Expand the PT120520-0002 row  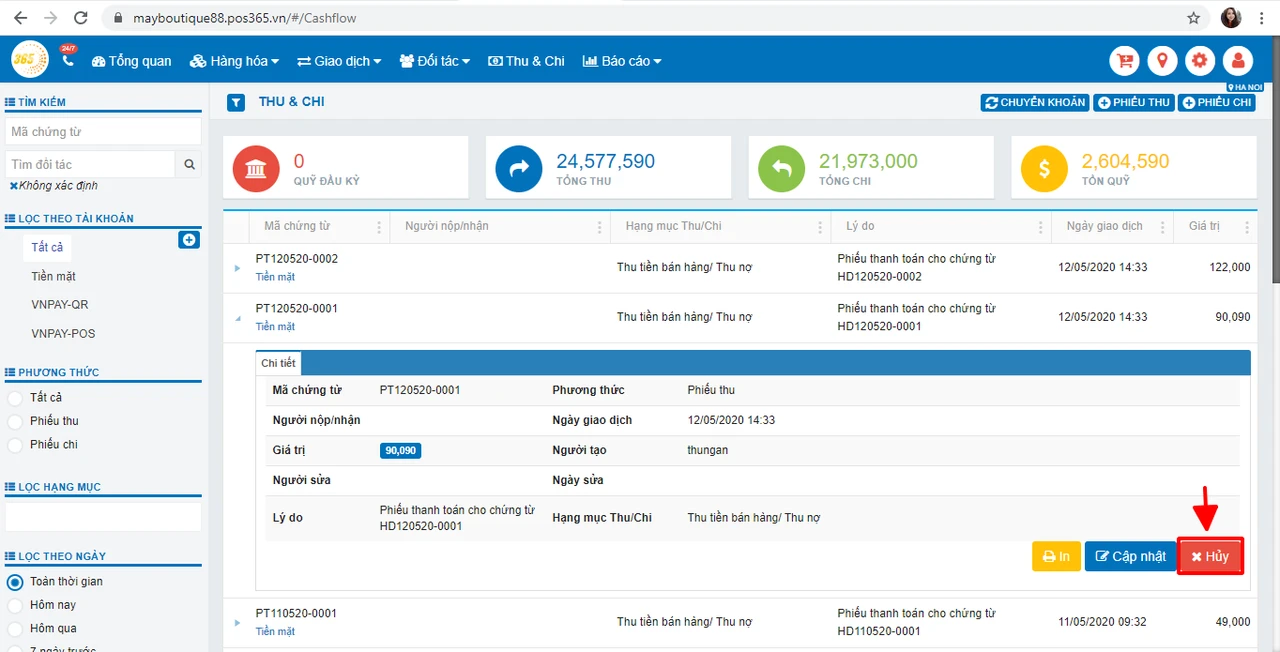(237, 268)
